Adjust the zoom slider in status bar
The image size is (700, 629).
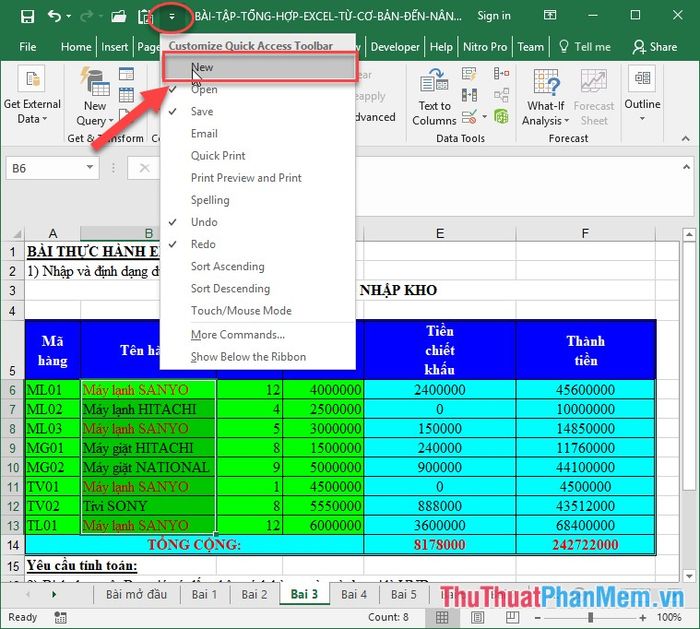click(x=590, y=617)
